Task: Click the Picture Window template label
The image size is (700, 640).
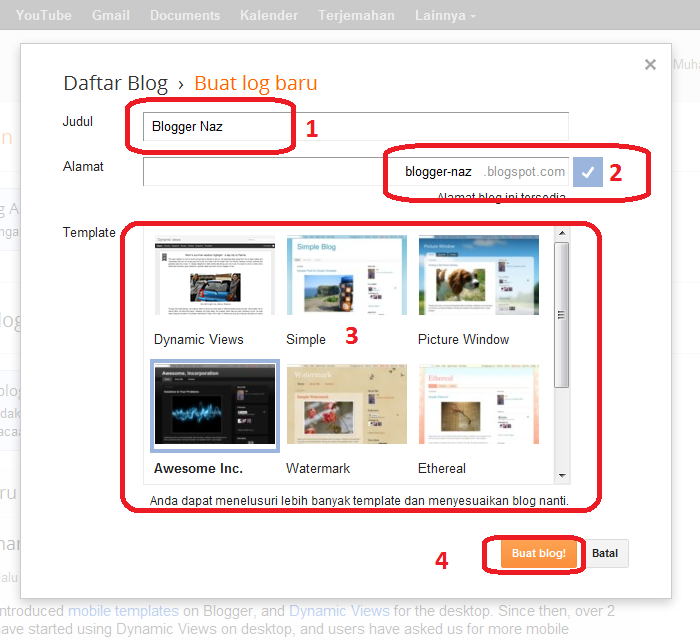Action: 463,340
